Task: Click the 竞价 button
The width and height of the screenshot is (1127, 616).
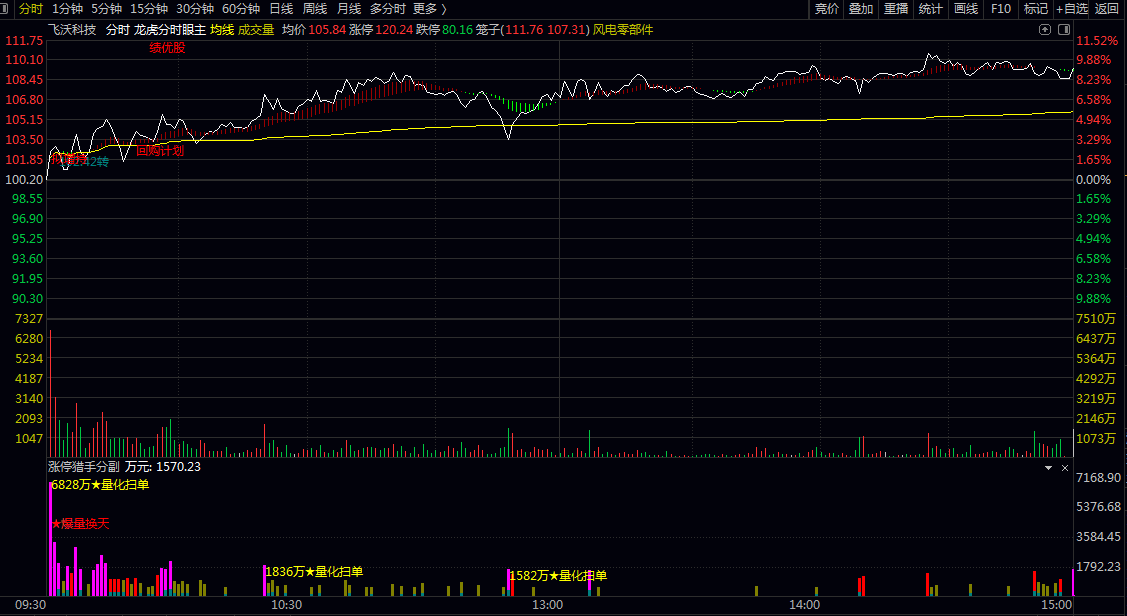Action: pyautogui.click(x=827, y=9)
